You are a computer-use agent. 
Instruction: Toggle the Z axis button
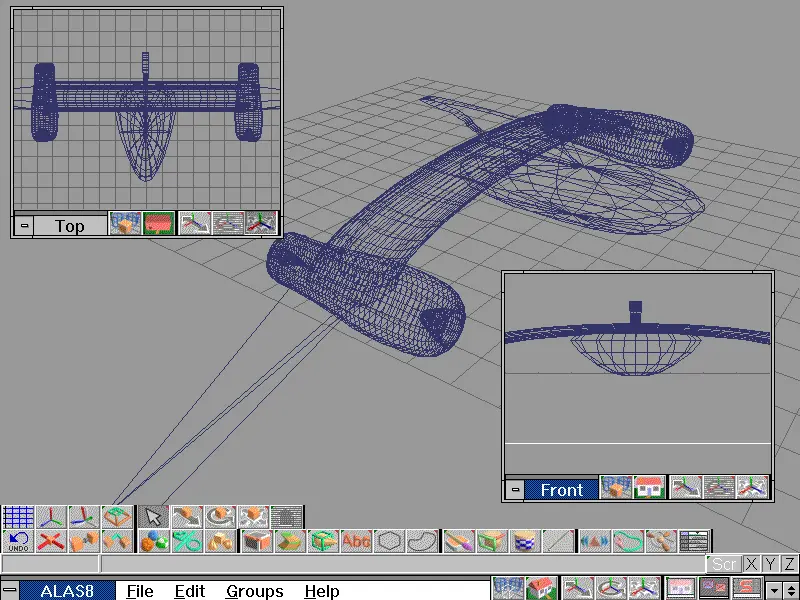click(x=789, y=564)
